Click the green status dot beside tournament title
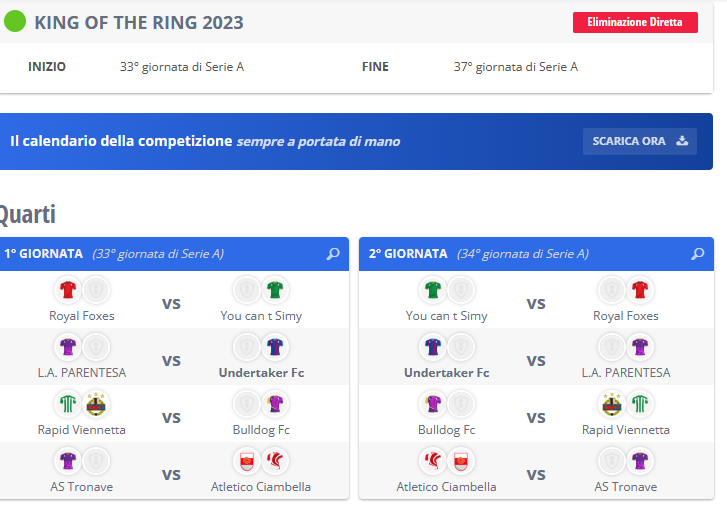The width and height of the screenshot is (727, 513). pyautogui.click(x=16, y=22)
